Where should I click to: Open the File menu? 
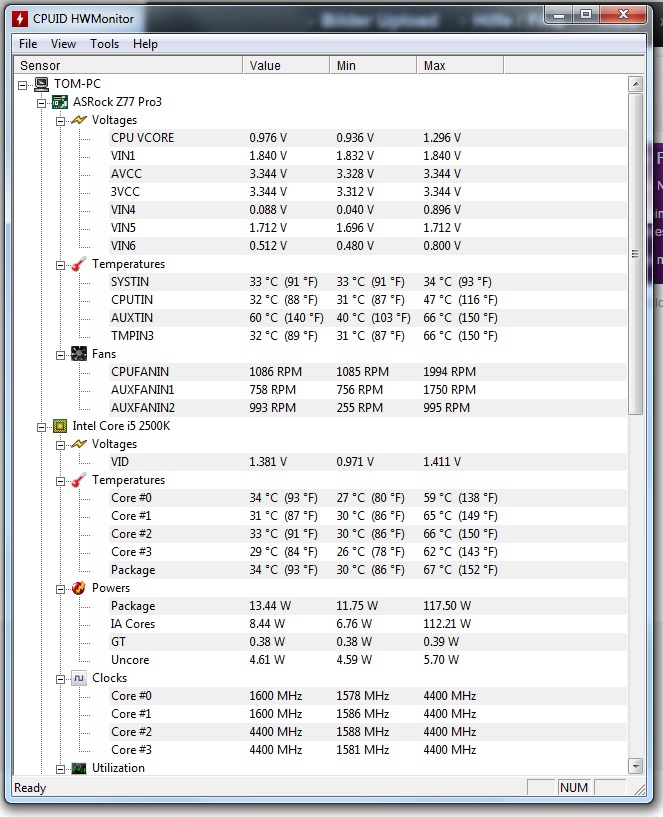click(x=28, y=44)
